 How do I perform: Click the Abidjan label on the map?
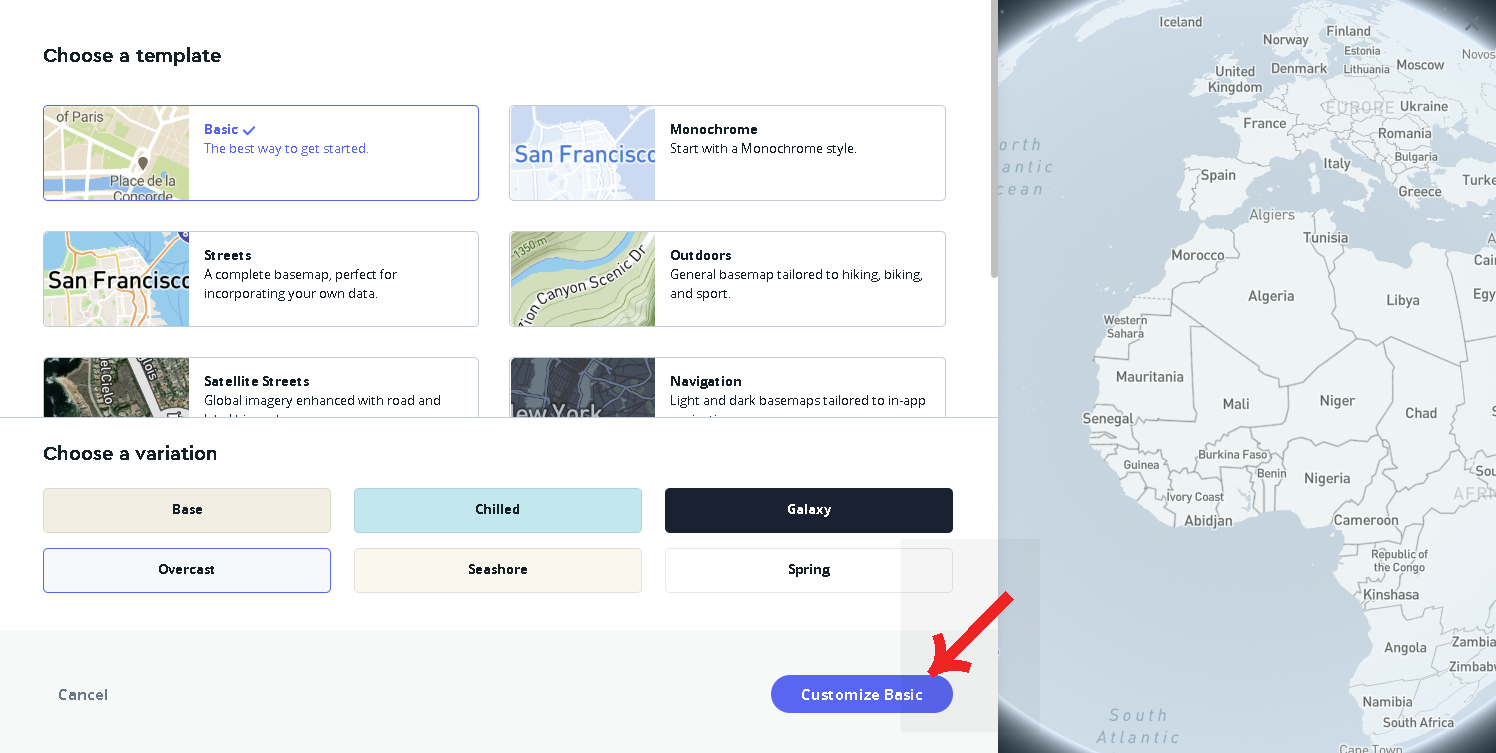click(1208, 520)
